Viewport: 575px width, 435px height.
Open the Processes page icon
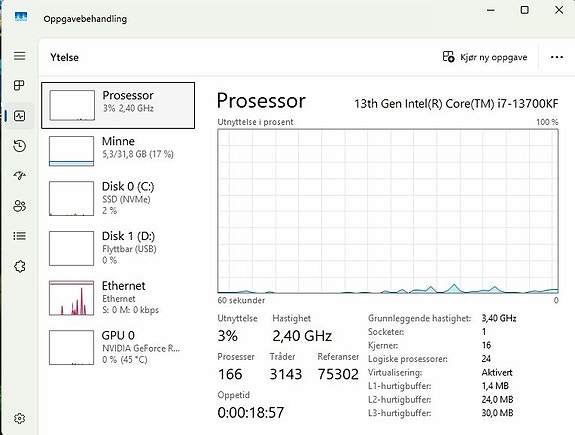click(19, 85)
